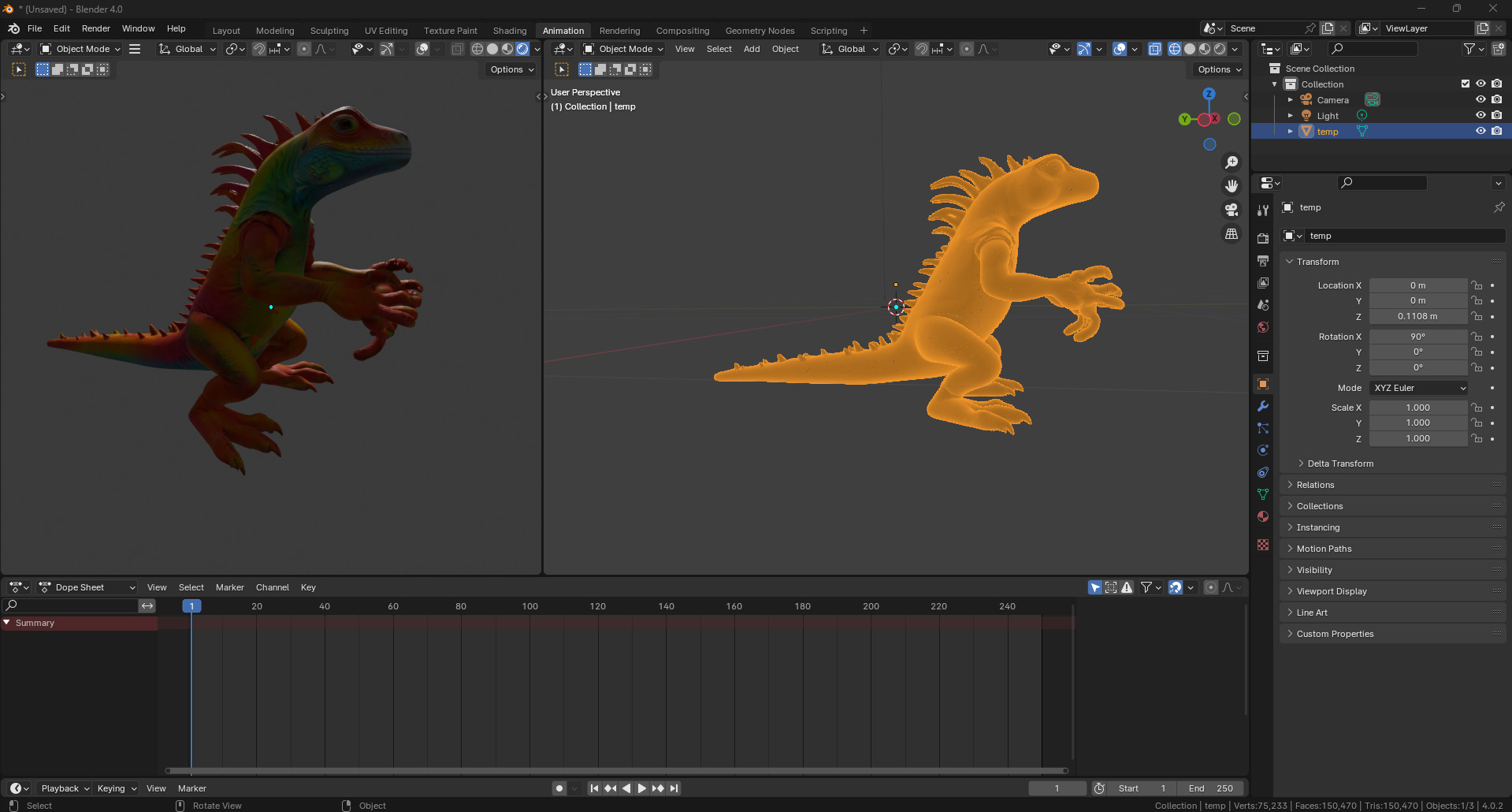Image resolution: width=1512 pixels, height=812 pixels.
Task: Switch to the Geometry Nodes workspace tab
Action: (x=760, y=31)
